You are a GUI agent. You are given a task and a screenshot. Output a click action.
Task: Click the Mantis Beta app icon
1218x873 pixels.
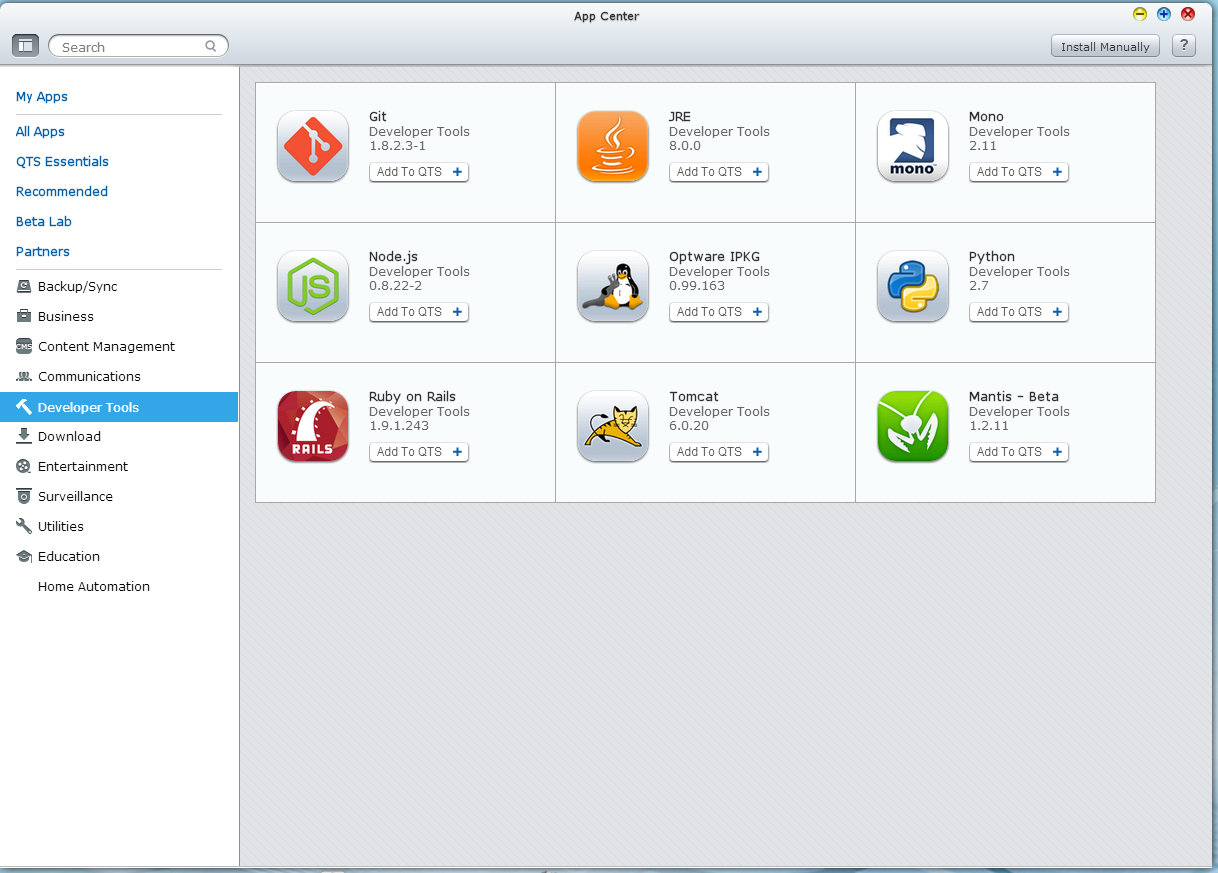pyautogui.click(x=913, y=426)
